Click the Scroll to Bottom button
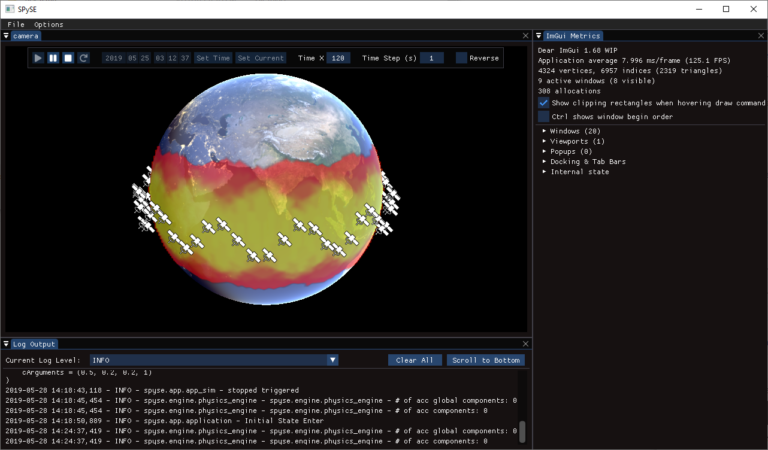768x450 pixels. pyautogui.click(x=485, y=360)
